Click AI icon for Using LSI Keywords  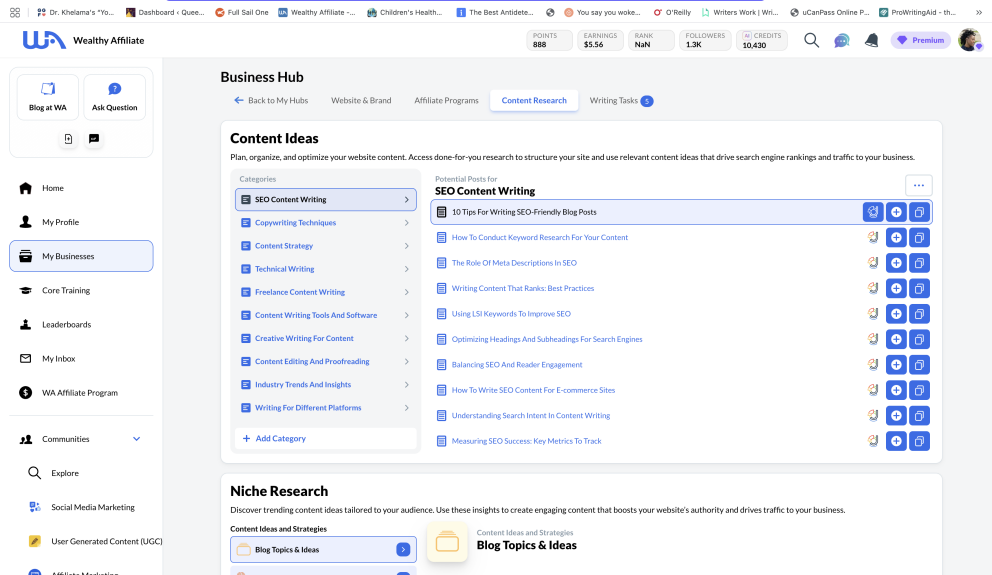pyautogui.click(x=872, y=314)
